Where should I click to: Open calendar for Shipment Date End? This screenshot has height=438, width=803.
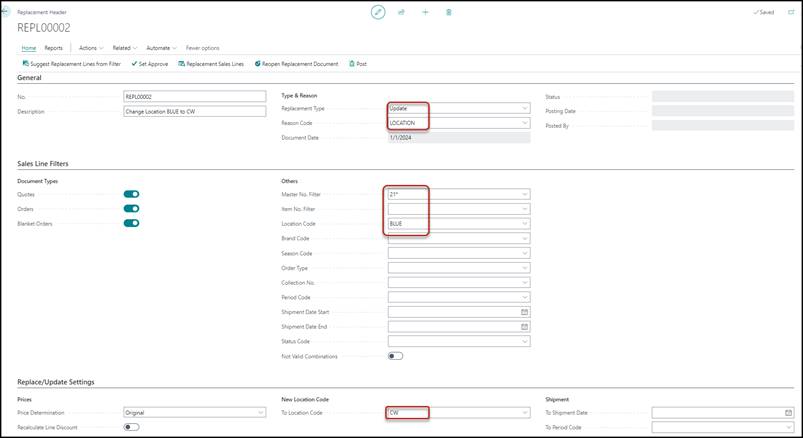524,326
